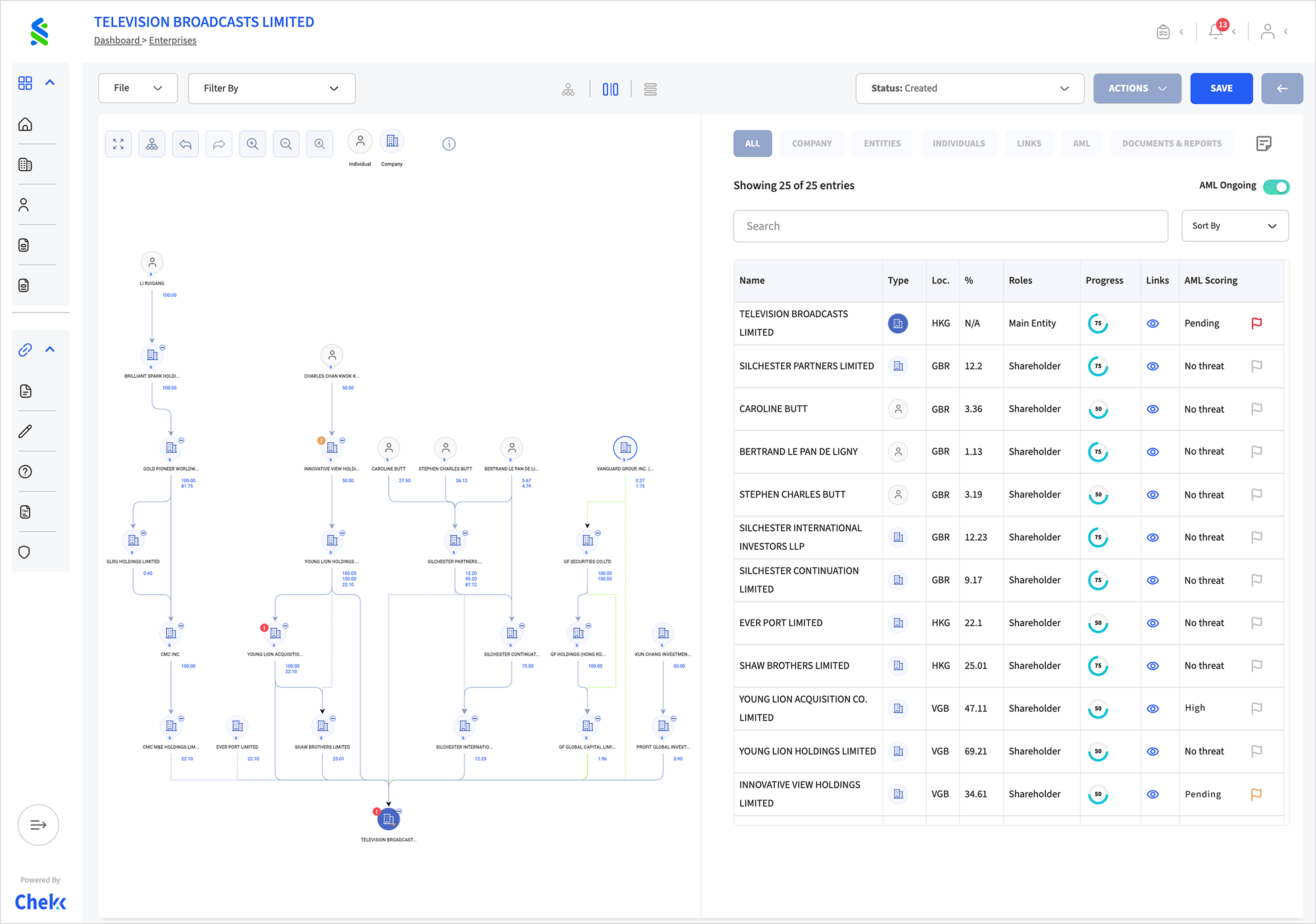Click the progress ring for SILCHESTER INTERNATIONAL INVESTORS
This screenshot has width=1316, height=924.
[1098, 537]
